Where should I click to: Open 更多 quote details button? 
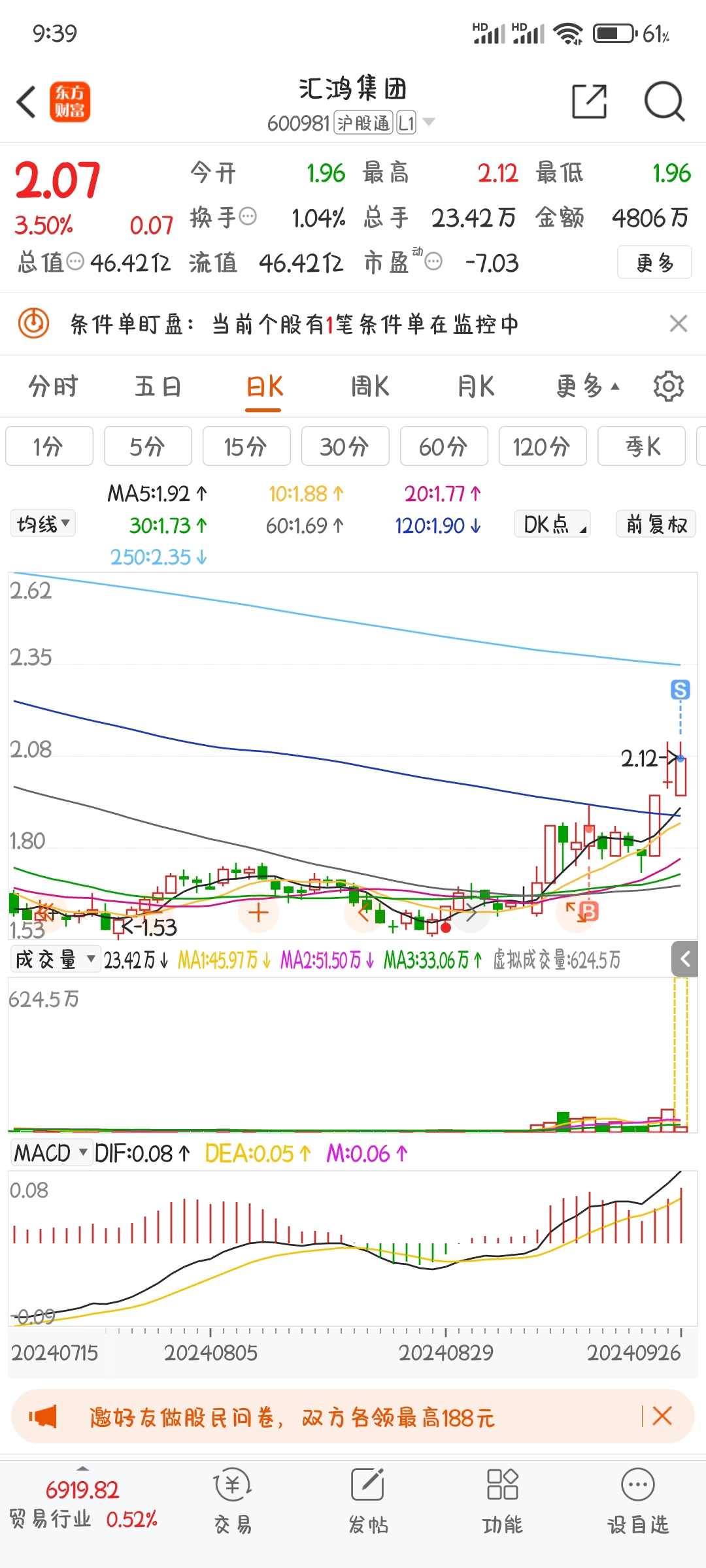coord(654,263)
